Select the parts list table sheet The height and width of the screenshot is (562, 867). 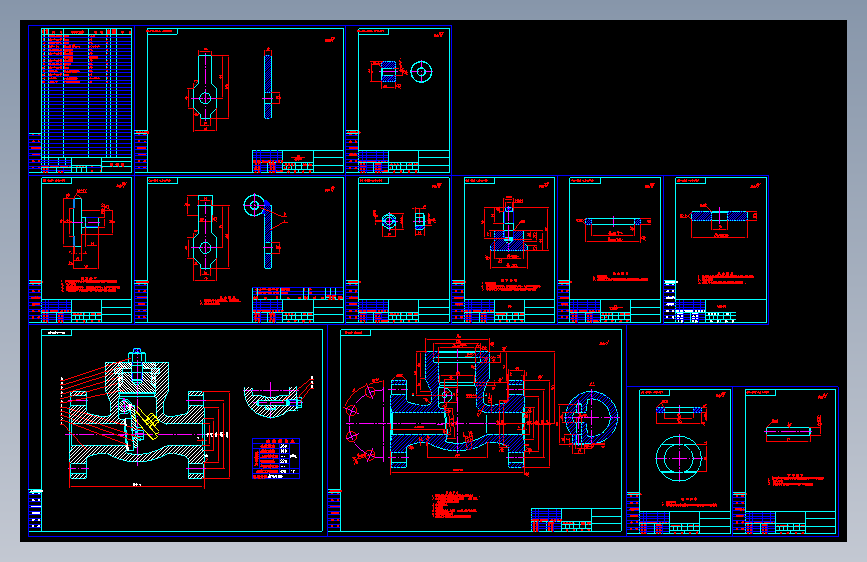[81, 100]
